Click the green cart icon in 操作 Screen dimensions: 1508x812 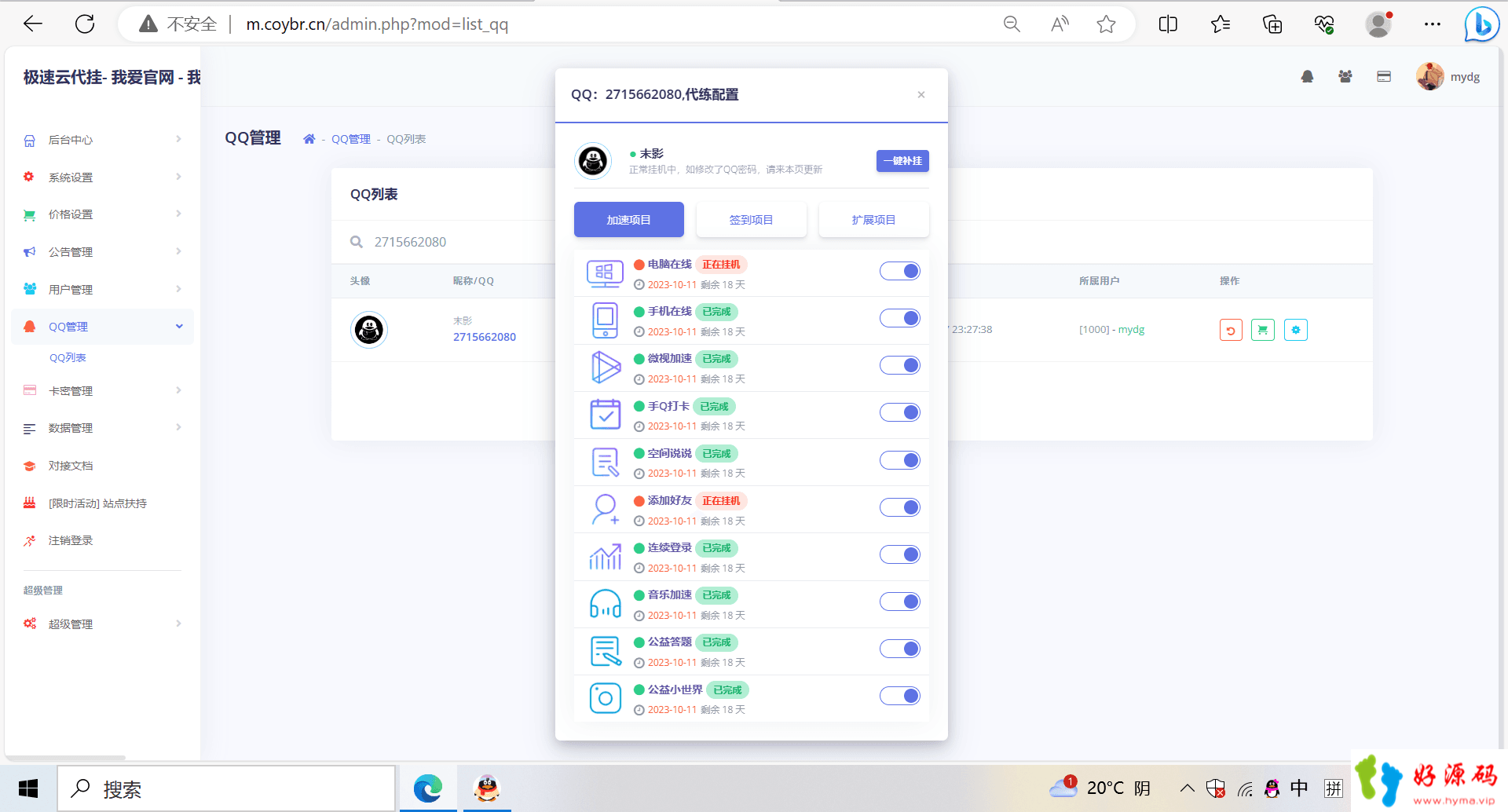(1263, 330)
